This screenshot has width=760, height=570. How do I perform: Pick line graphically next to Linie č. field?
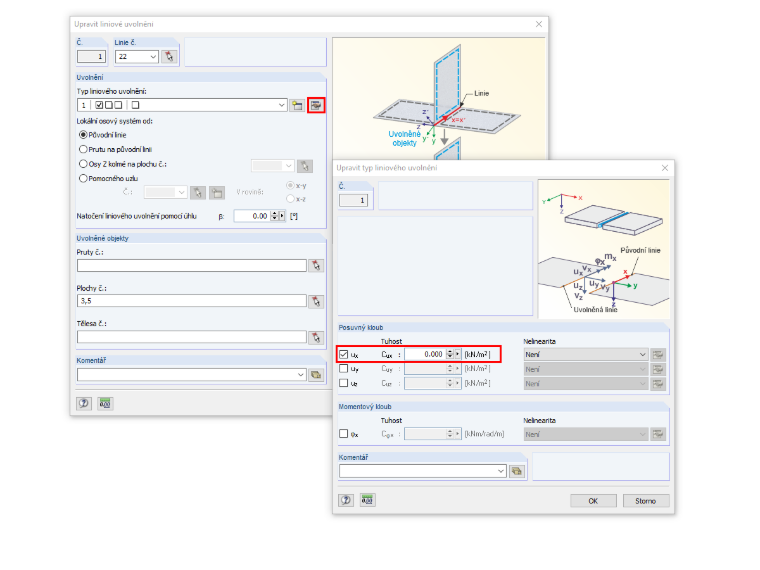169,57
